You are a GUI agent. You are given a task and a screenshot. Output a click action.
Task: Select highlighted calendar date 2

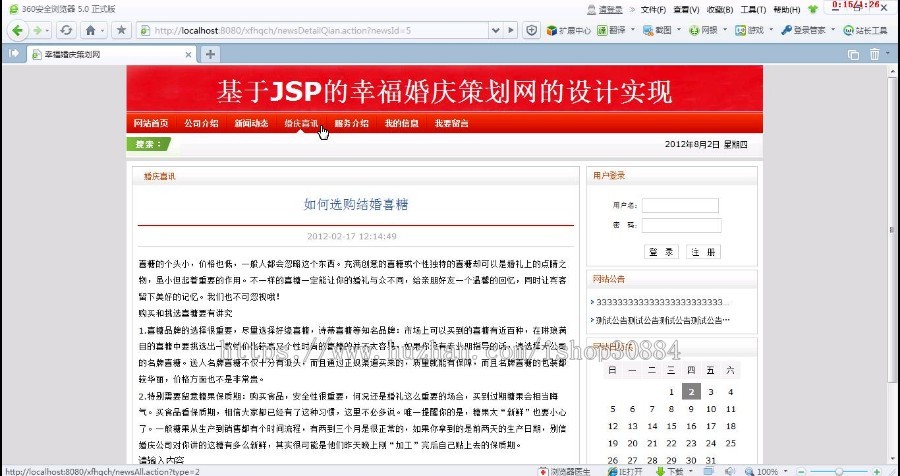click(691, 392)
